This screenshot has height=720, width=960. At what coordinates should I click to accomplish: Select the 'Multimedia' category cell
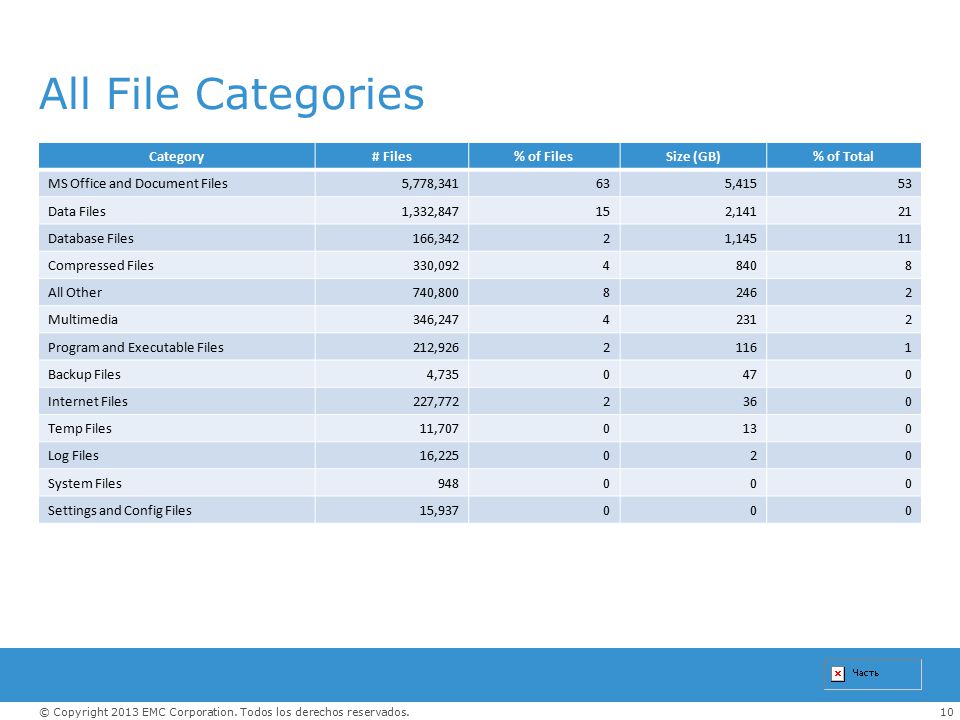176,319
